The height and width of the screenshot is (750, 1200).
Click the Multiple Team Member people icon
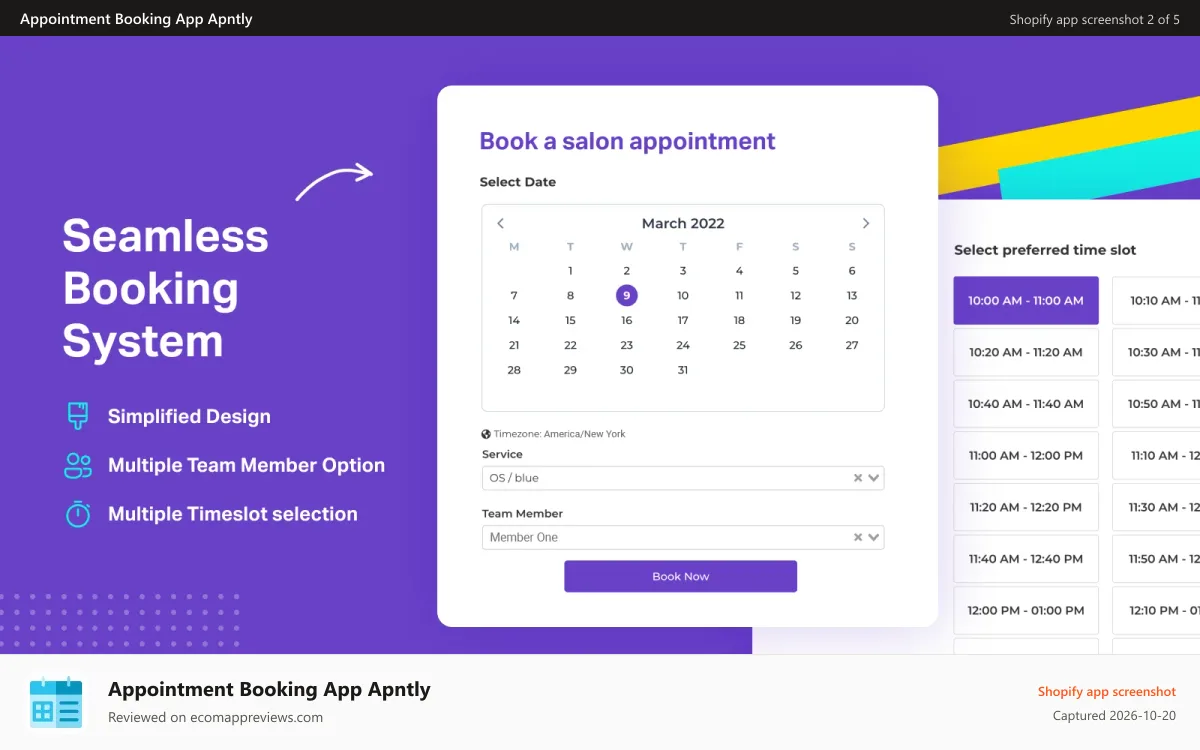(78, 465)
